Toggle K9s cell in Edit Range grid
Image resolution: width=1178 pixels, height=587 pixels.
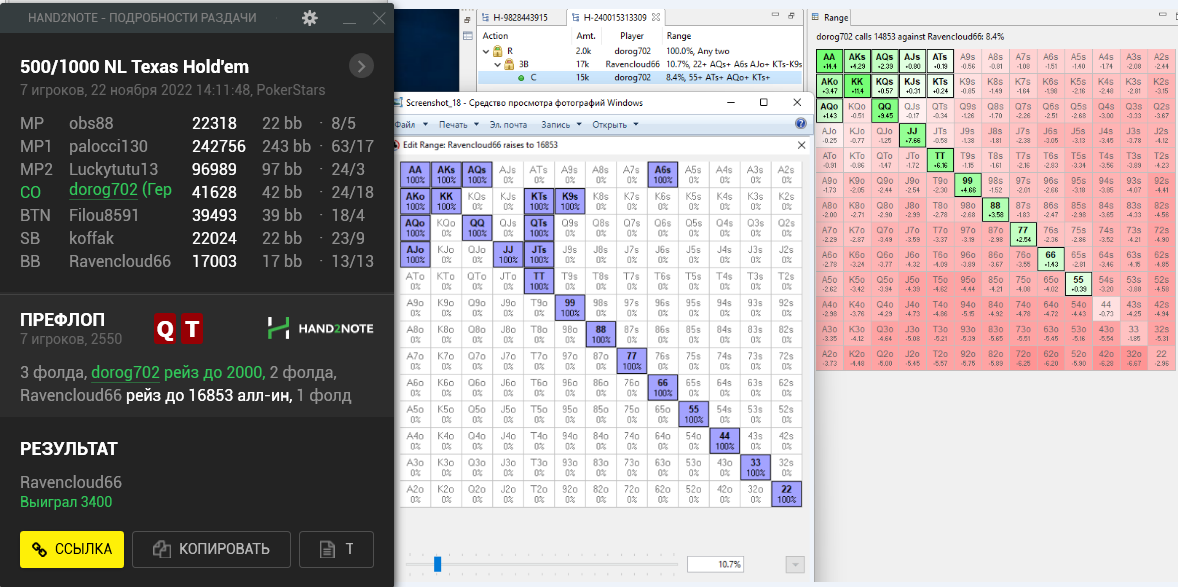point(569,199)
